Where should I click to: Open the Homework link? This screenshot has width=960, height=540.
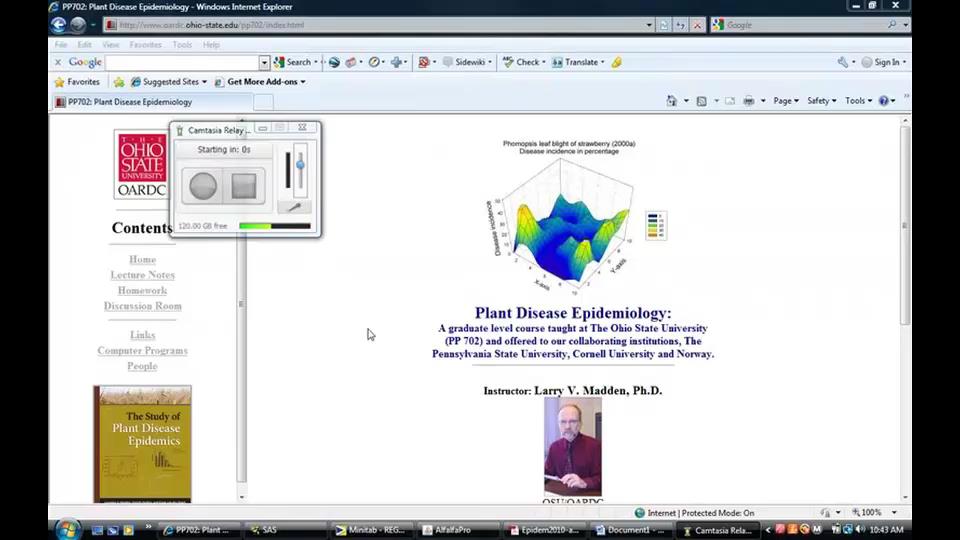143,290
